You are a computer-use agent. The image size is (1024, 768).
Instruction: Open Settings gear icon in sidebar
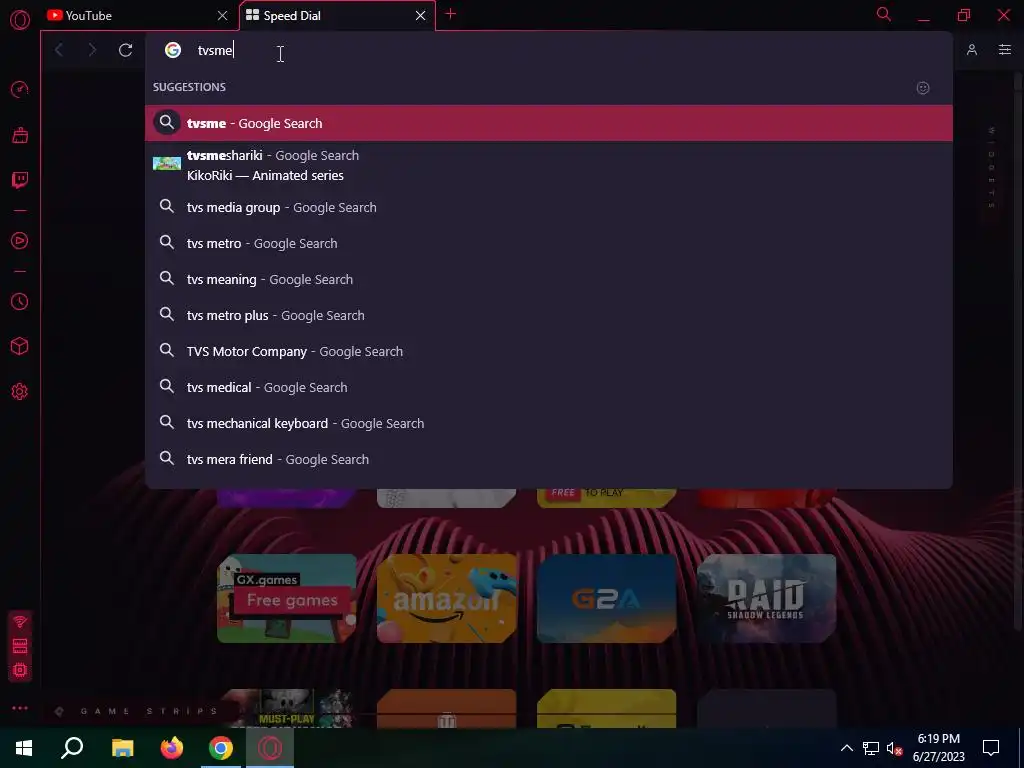click(x=20, y=391)
